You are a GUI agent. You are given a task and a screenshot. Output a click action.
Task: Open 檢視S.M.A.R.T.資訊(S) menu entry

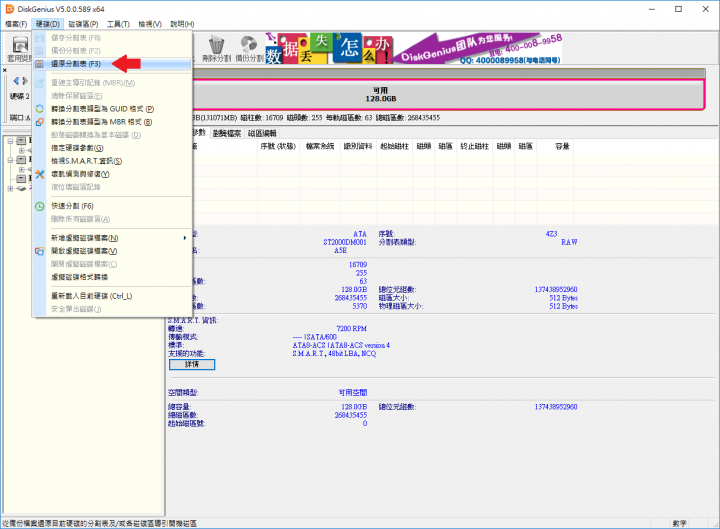(112, 161)
